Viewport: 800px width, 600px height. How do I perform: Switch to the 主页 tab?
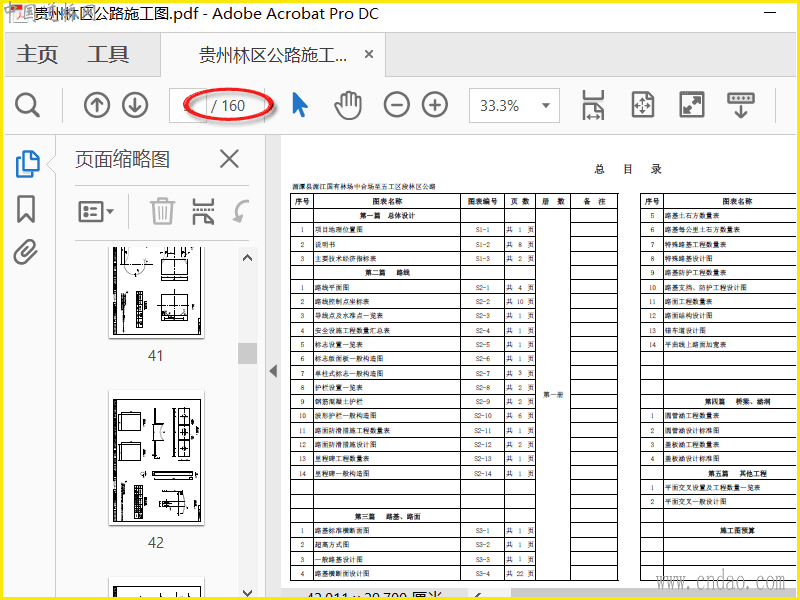point(37,55)
